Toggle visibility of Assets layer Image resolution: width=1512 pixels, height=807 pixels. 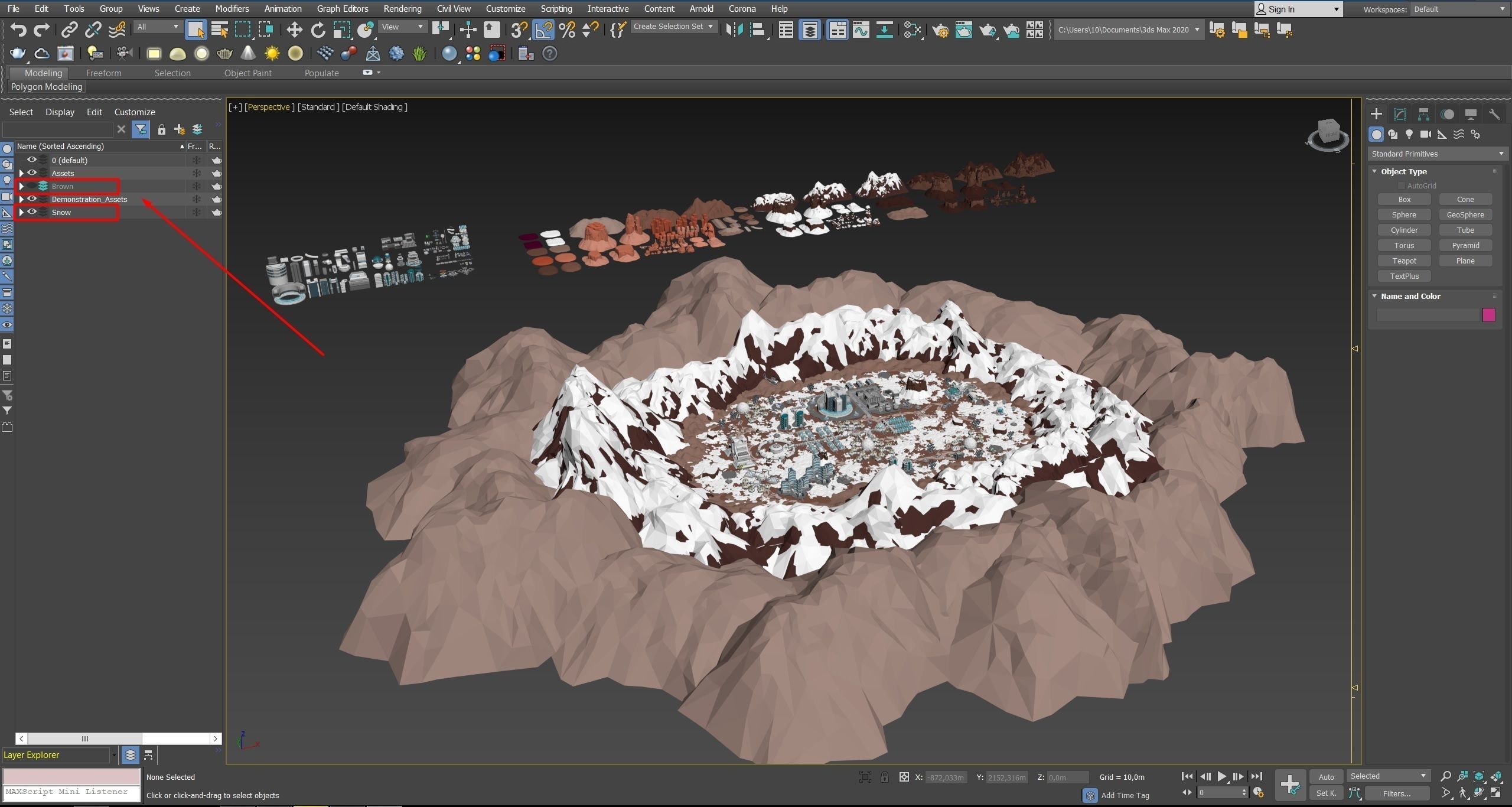coord(32,173)
